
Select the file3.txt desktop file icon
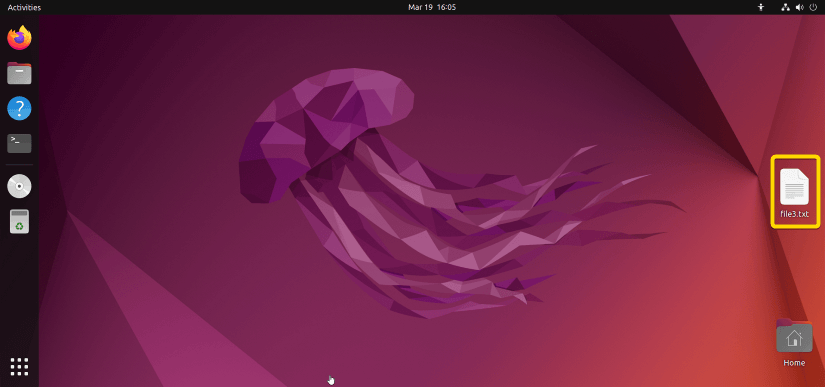pyautogui.click(x=794, y=187)
